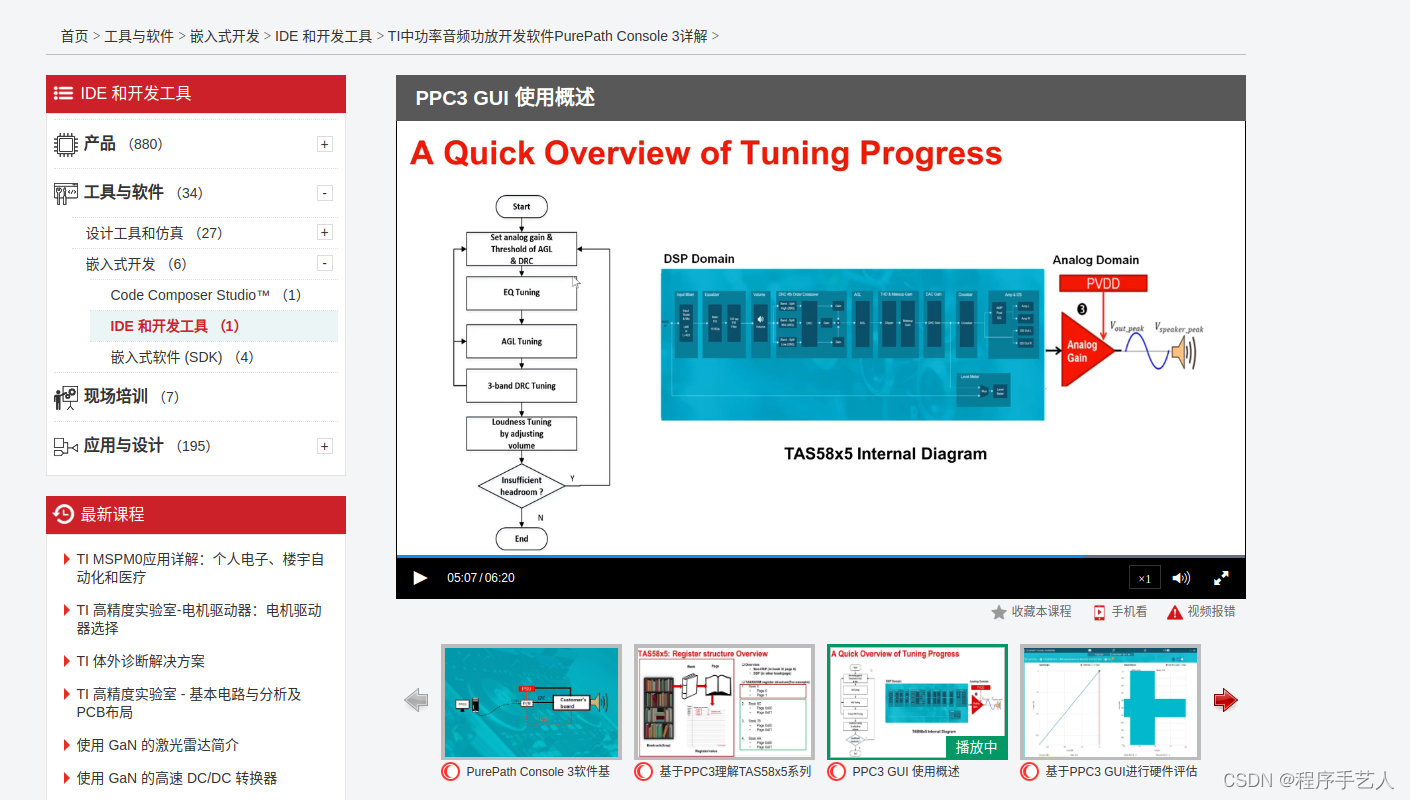Viewport: 1410px width, 800px height.
Task: Expand 产品 category plus button
Action: pos(325,144)
